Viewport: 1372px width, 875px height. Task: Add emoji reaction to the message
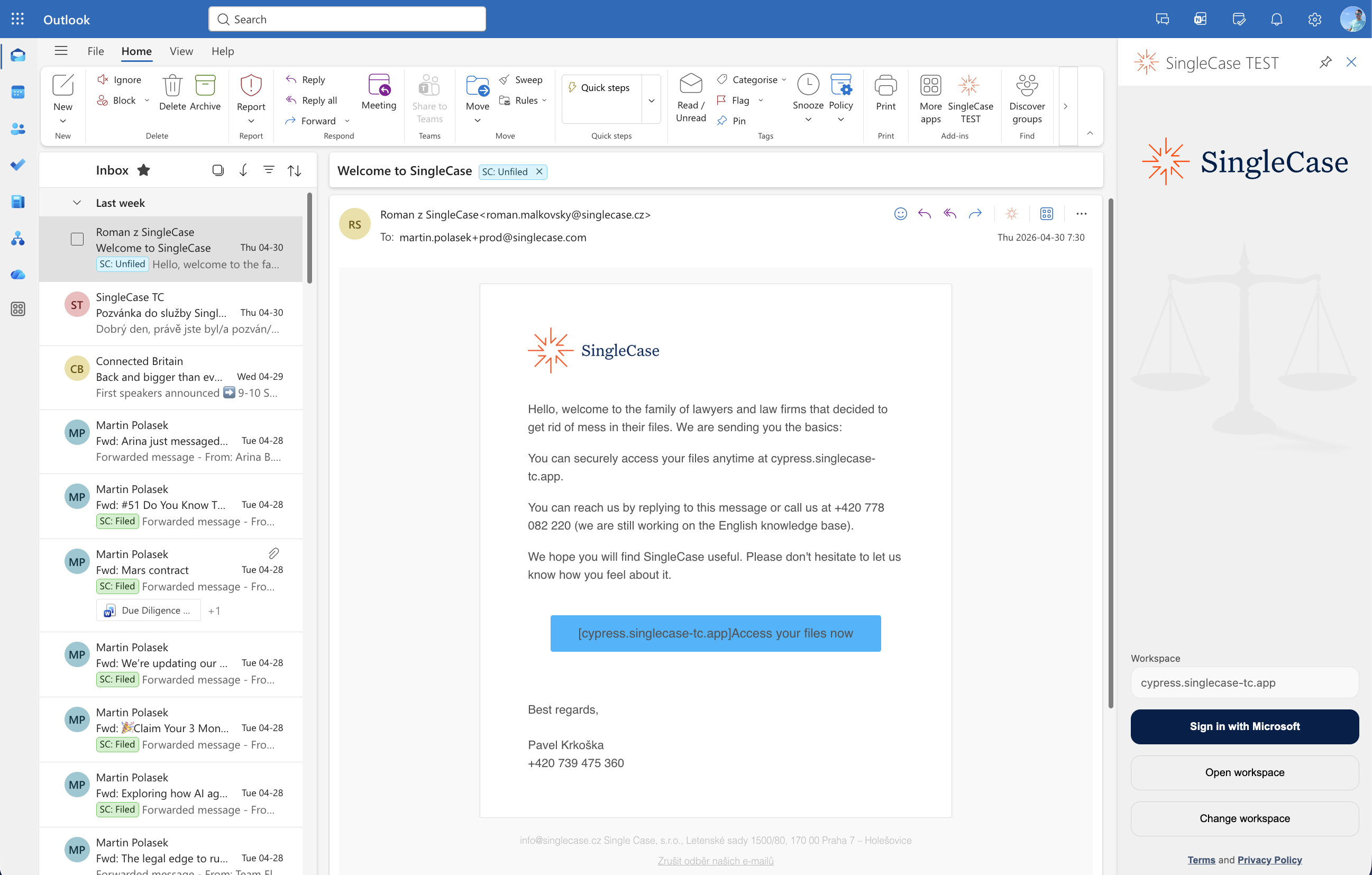900,214
